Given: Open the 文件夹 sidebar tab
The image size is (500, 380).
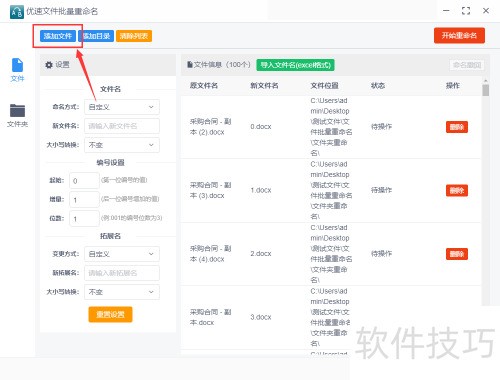Looking at the screenshot, I should coord(17,115).
